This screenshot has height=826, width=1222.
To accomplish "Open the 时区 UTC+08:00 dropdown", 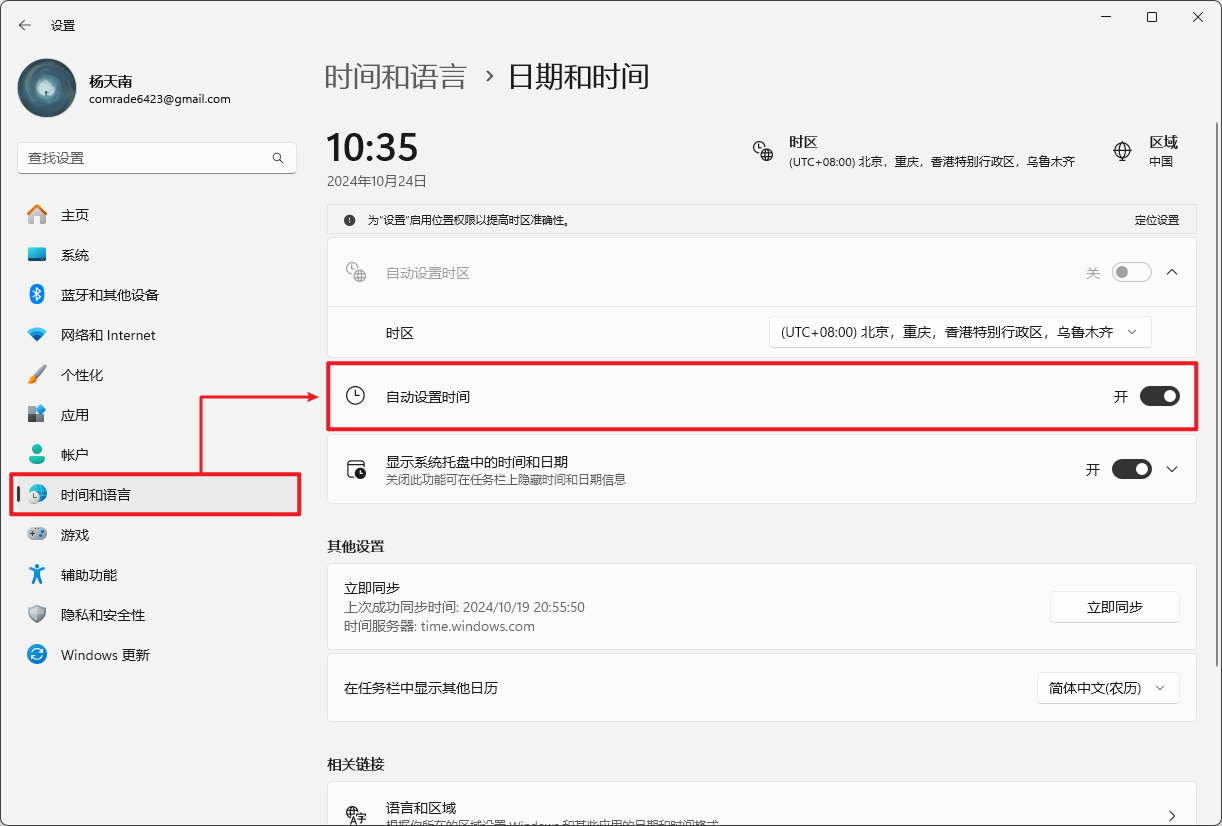I will (960, 332).
